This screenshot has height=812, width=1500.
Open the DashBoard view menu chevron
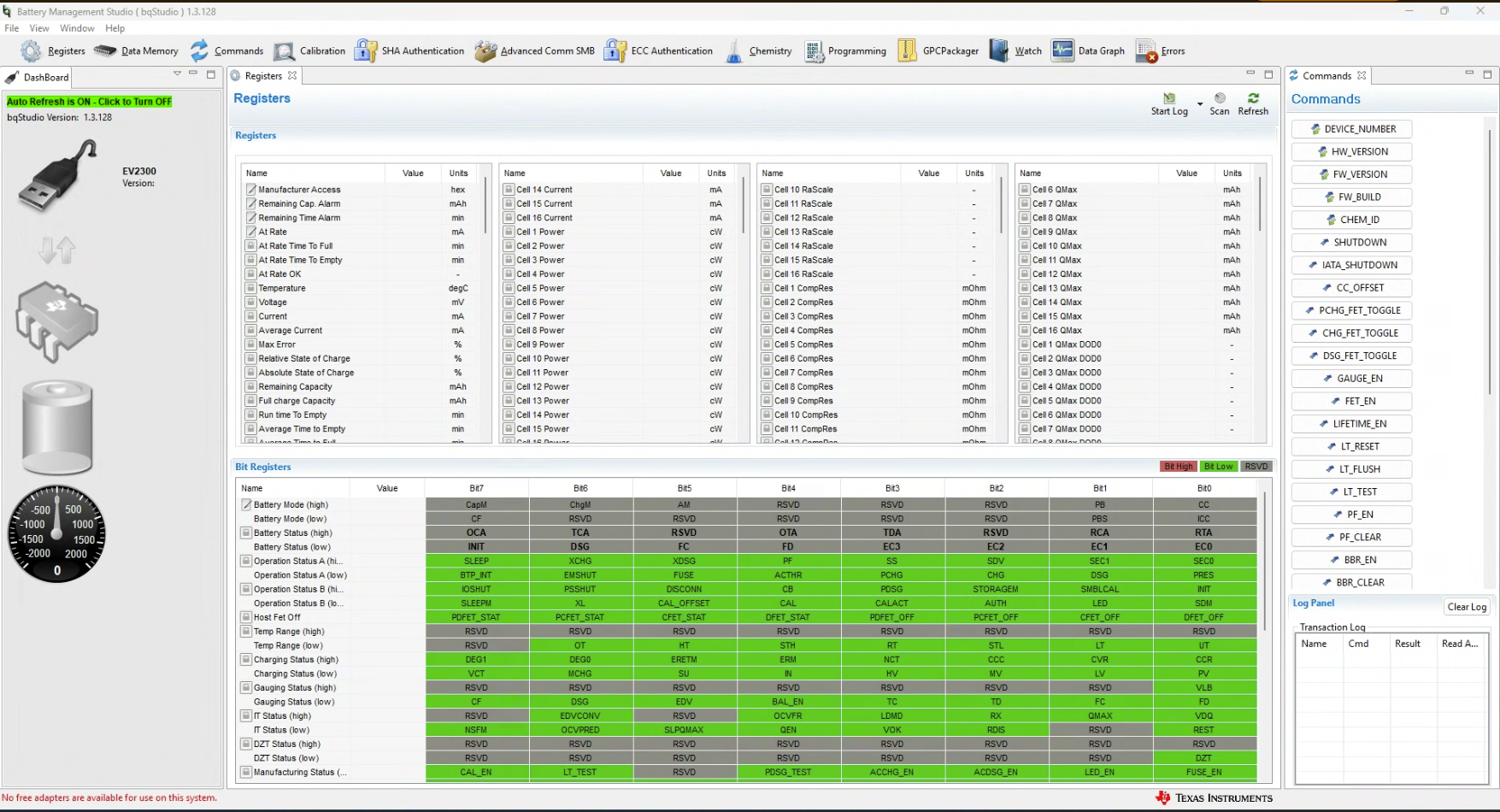pyautogui.click(x=177, y=74)
